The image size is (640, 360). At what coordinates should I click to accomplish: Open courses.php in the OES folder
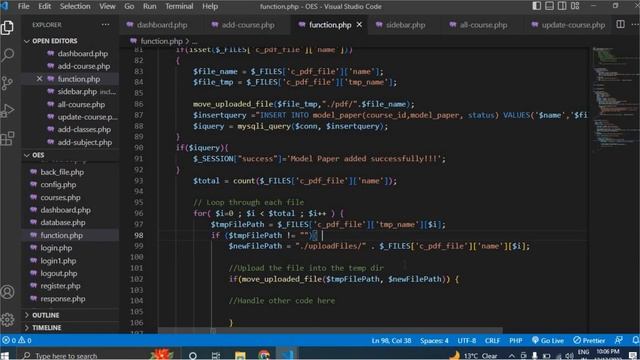[60, 197]
